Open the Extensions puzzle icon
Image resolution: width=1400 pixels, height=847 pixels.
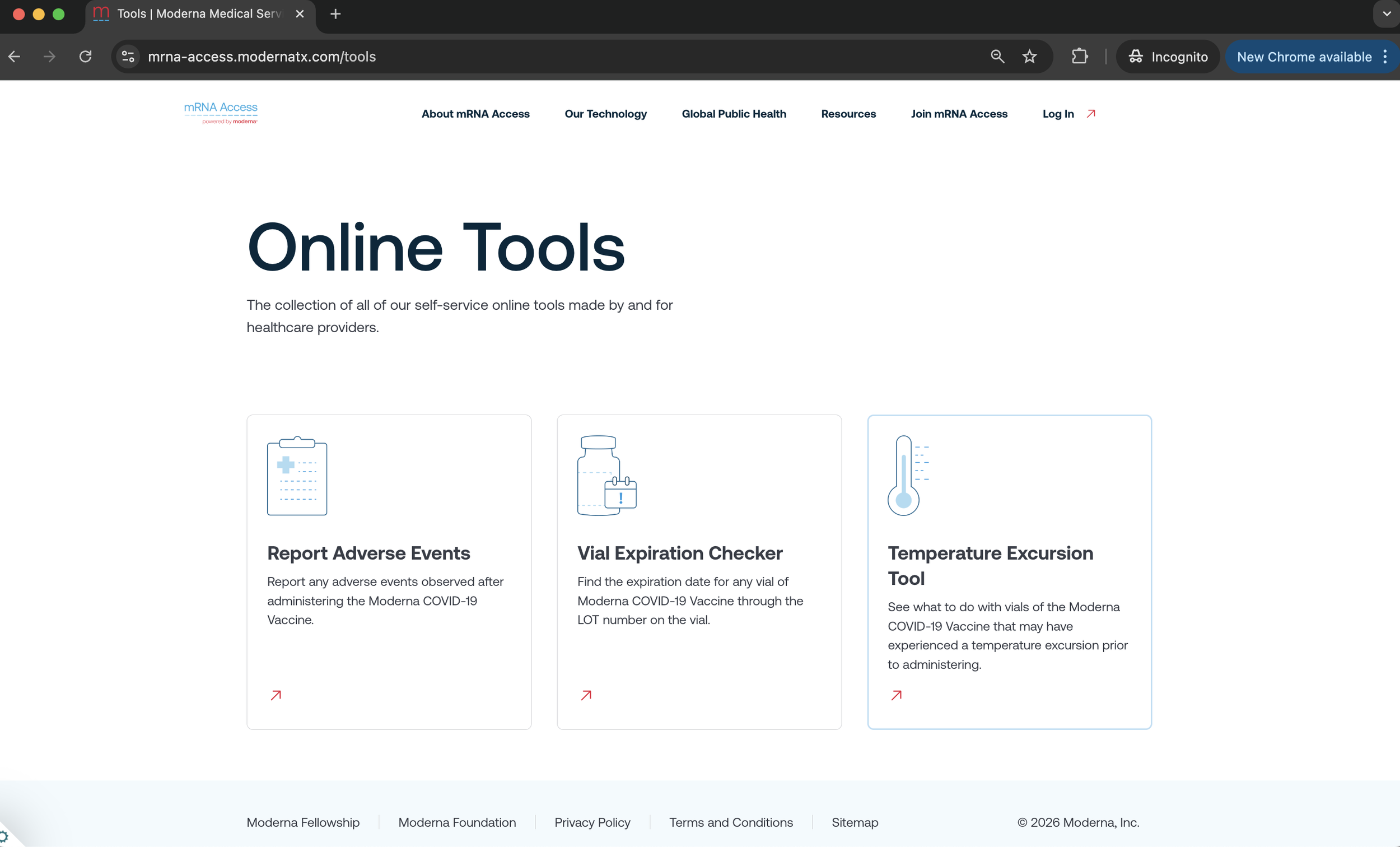pos(1079,56)
